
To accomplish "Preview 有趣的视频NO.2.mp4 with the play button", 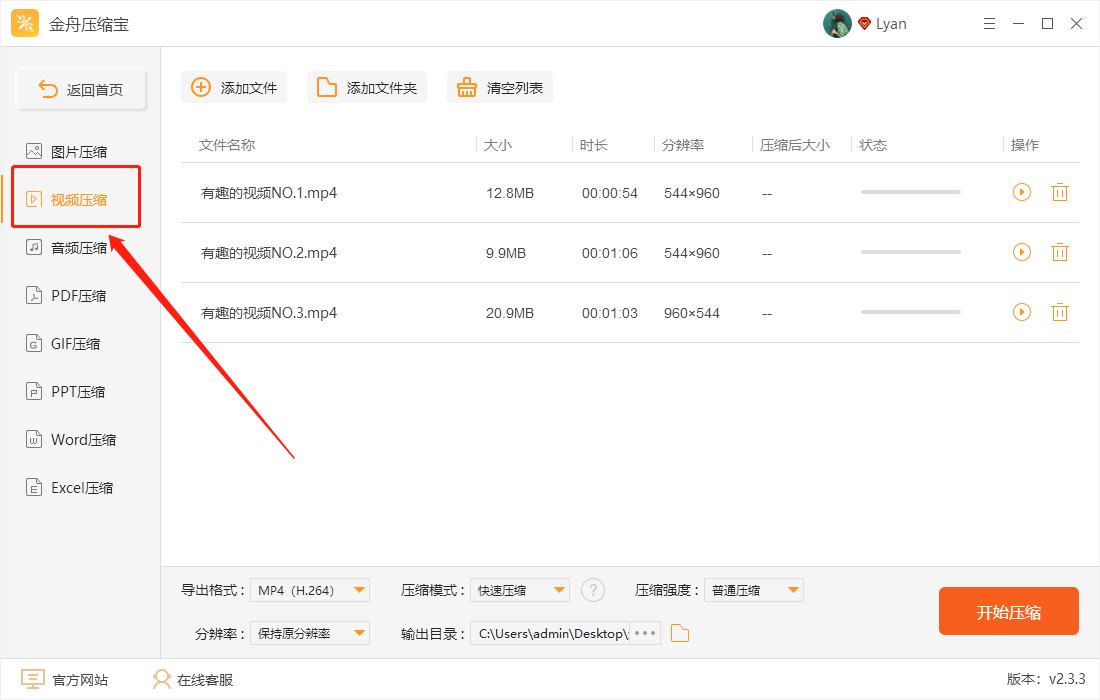I will coord(1021,252).
